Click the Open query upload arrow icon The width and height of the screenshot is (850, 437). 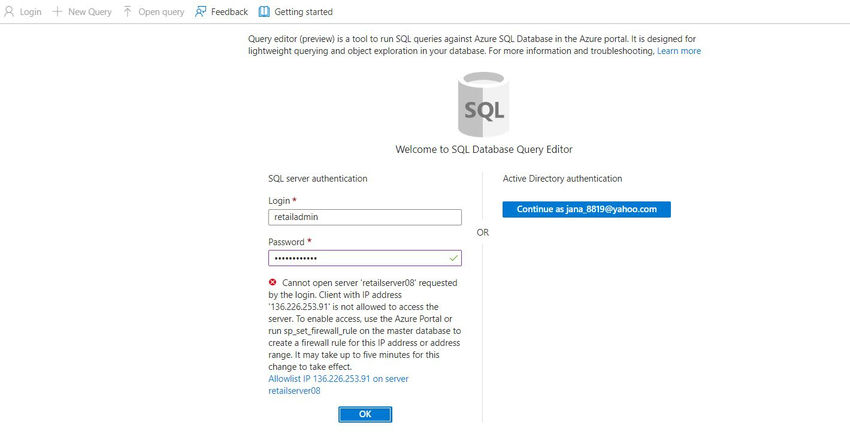(127, 11)
